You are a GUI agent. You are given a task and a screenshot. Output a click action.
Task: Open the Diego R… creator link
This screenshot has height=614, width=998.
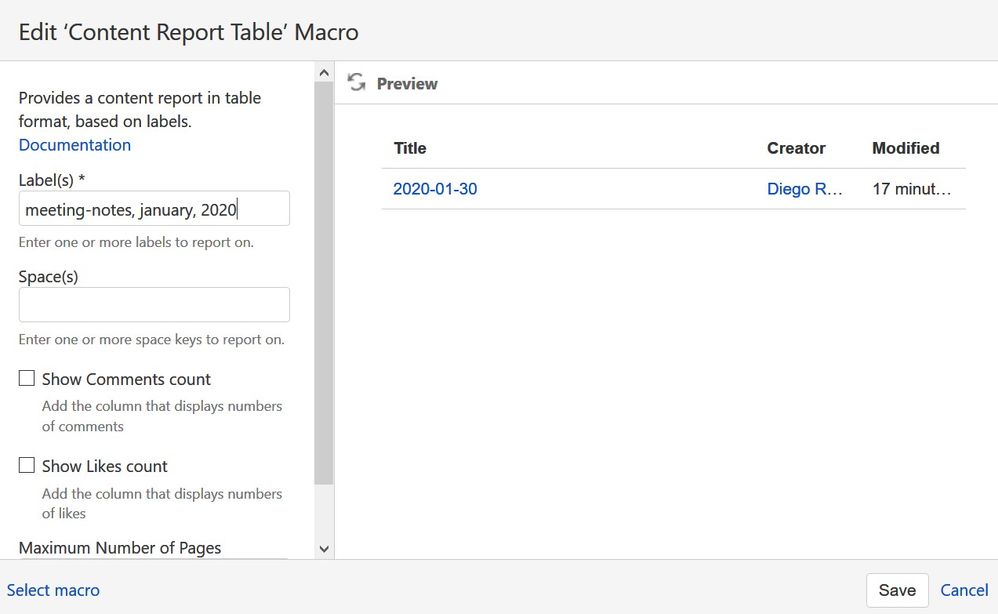(805, 189)
